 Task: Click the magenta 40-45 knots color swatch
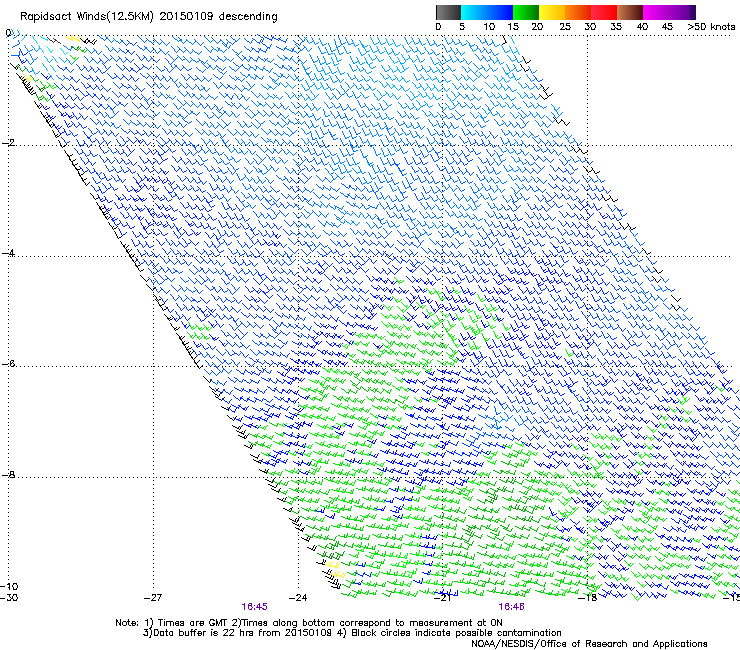[656, 12]
